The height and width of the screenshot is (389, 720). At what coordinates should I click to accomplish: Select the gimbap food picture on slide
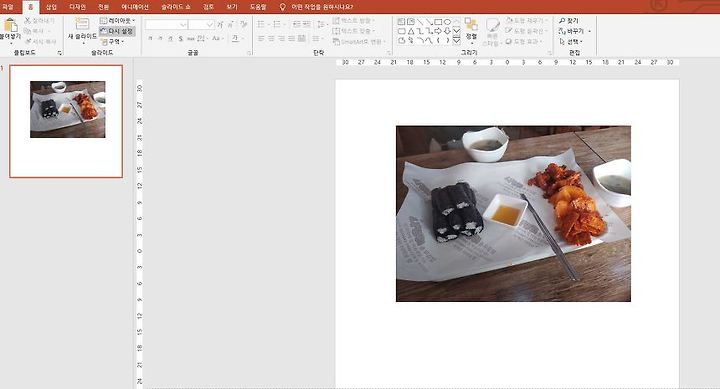pos(513,214)
